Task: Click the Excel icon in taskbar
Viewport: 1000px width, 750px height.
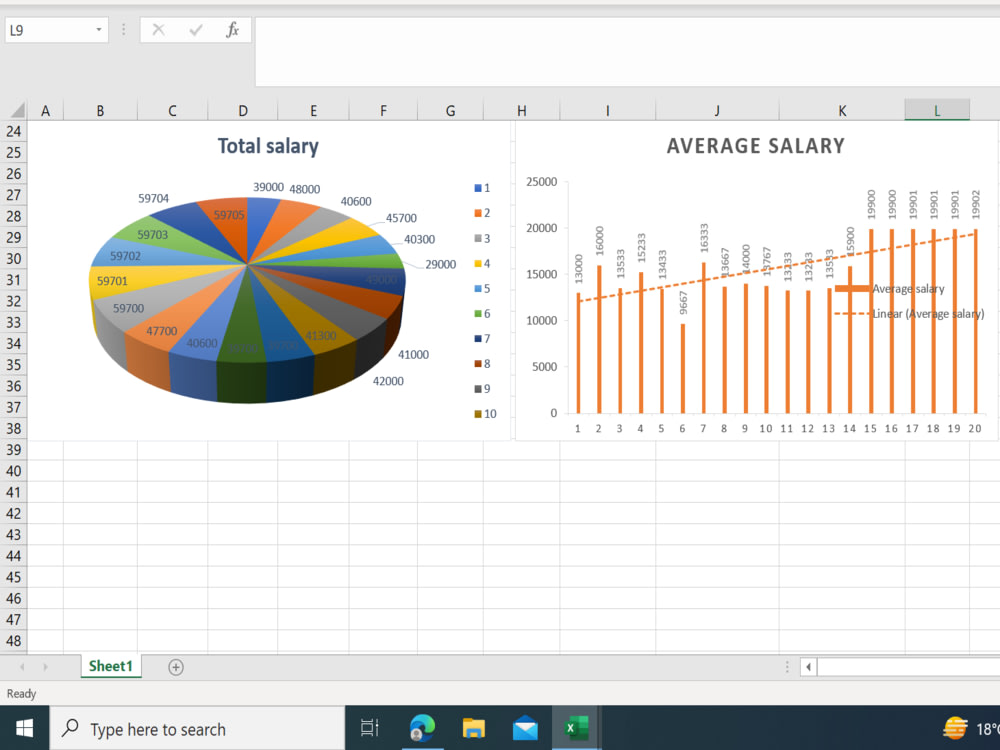Action: (576, 728)
